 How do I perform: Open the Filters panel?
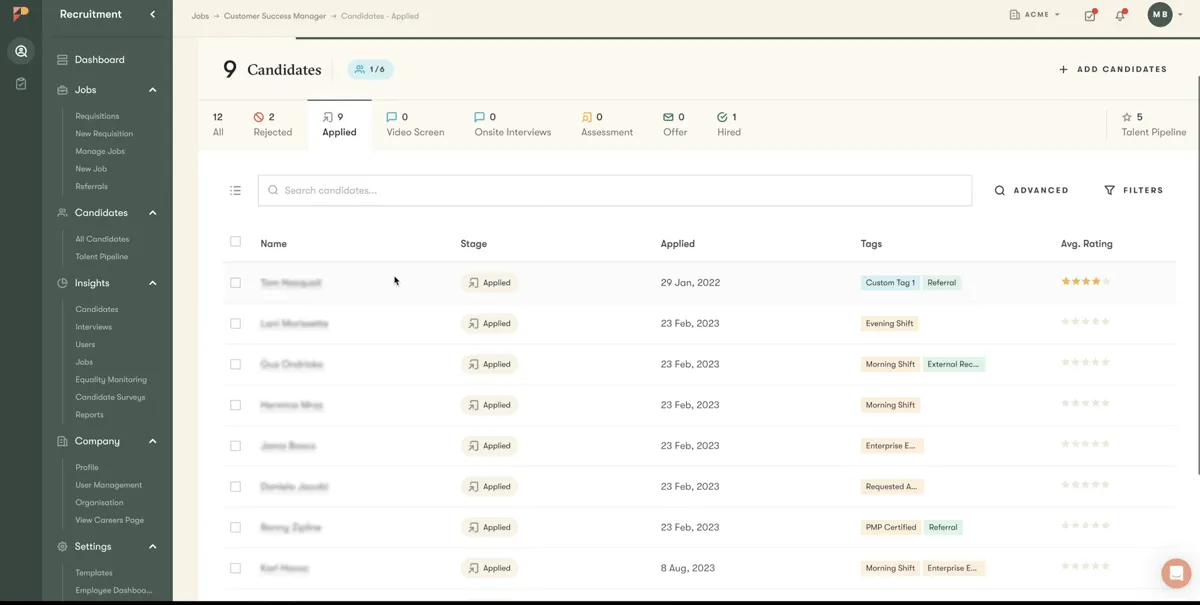[1134, 190]
